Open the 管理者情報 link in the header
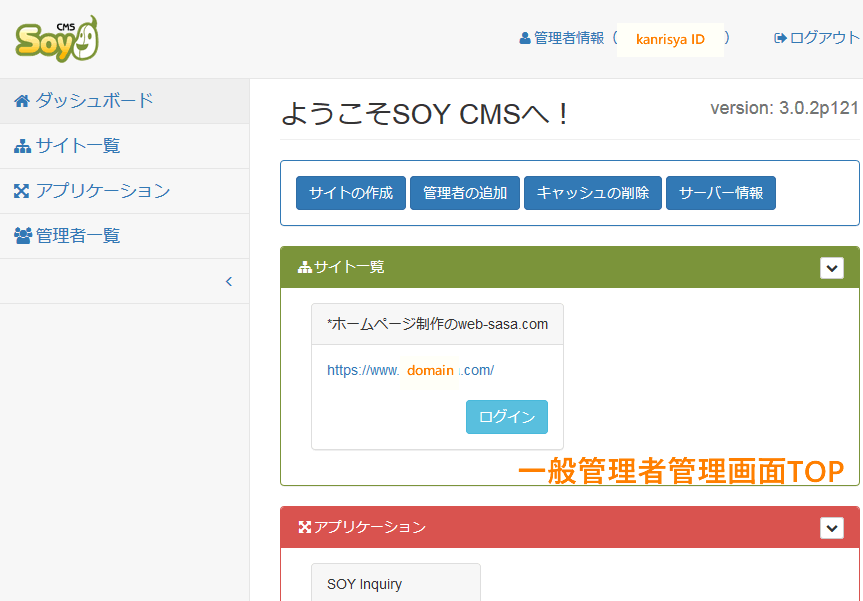The image size is (863, 601). pos(625,38)
